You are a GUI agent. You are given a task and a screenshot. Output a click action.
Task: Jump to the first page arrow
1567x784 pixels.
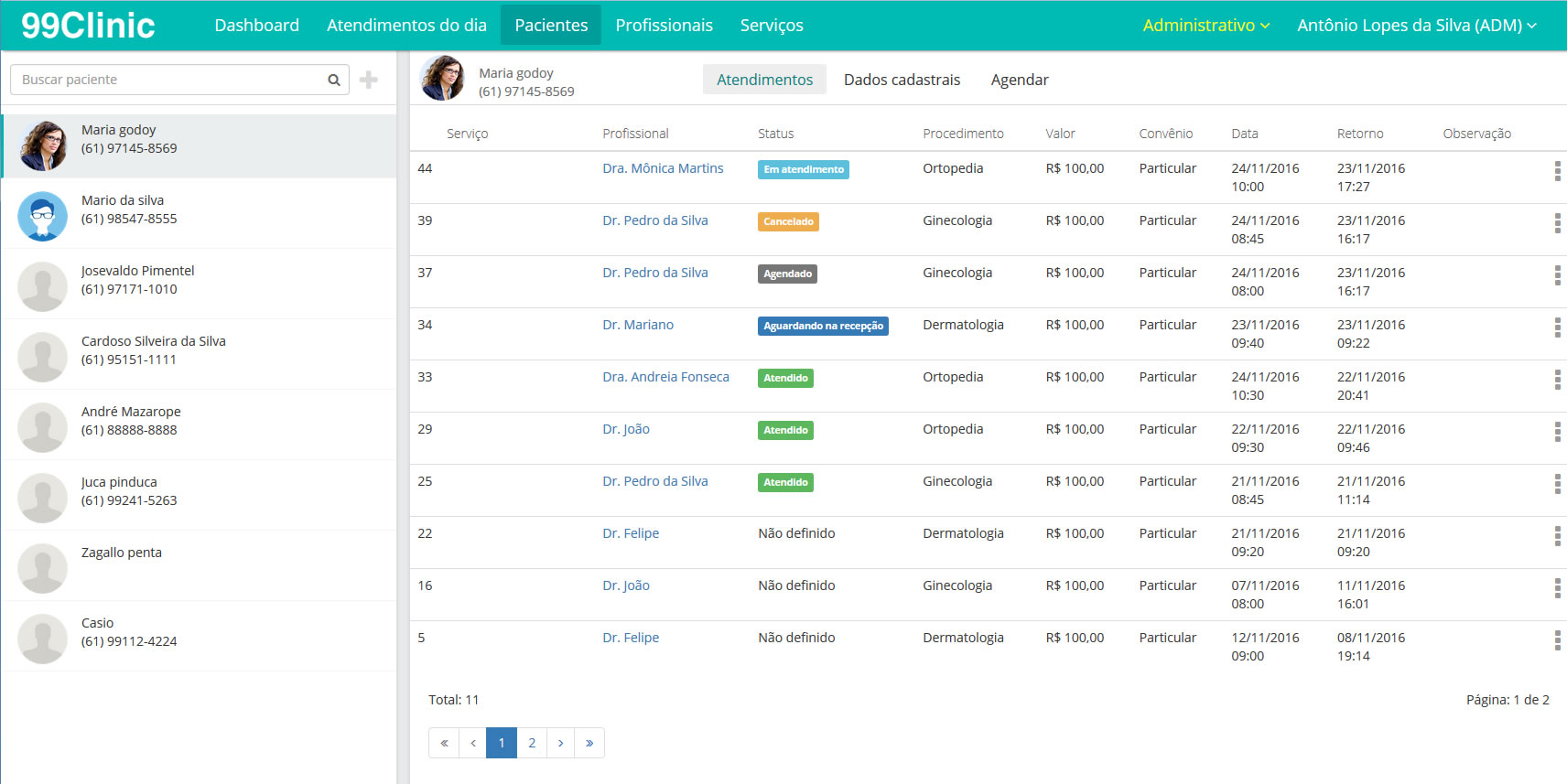point(444,743)
